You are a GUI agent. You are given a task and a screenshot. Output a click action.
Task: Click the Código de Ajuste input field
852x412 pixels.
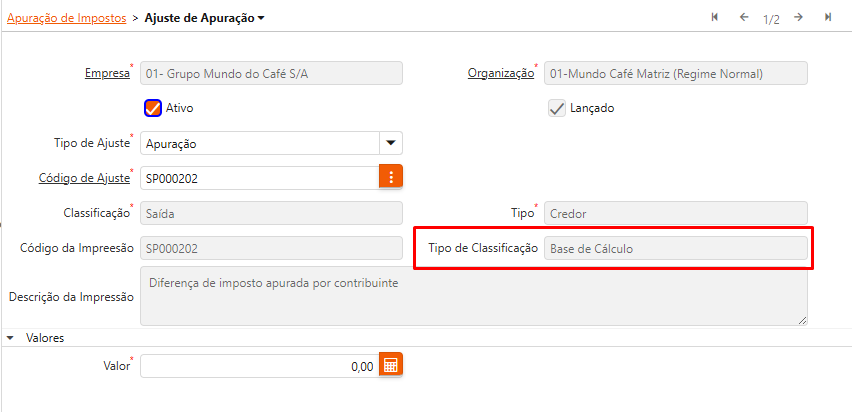click(259, 178)
